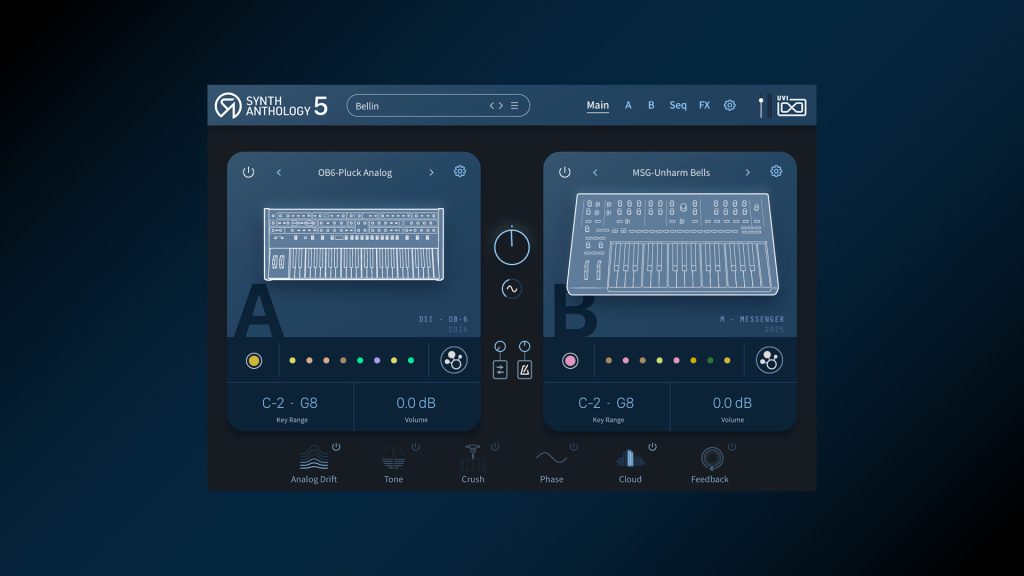Open global settings gear in header
The height and width of the screenshot is (576, 1024).
point(729,105)
